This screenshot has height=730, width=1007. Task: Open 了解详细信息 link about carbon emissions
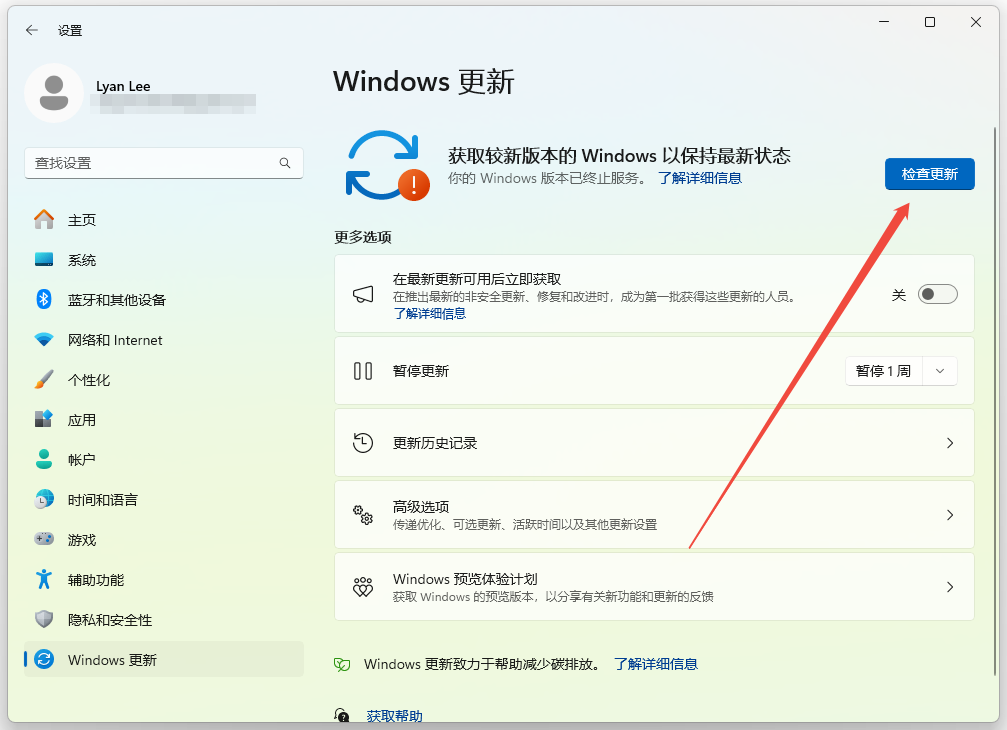tap(656, 664)
